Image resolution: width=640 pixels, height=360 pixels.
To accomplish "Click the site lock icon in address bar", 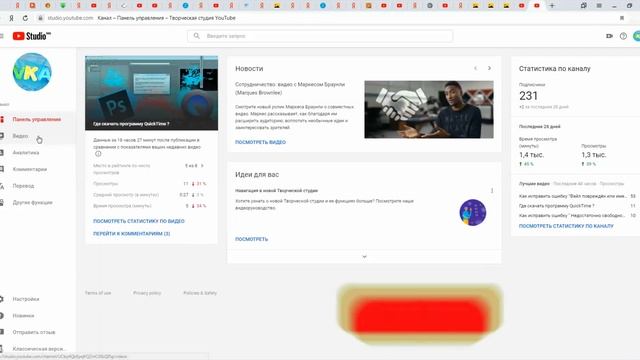I will click(40, 18).
